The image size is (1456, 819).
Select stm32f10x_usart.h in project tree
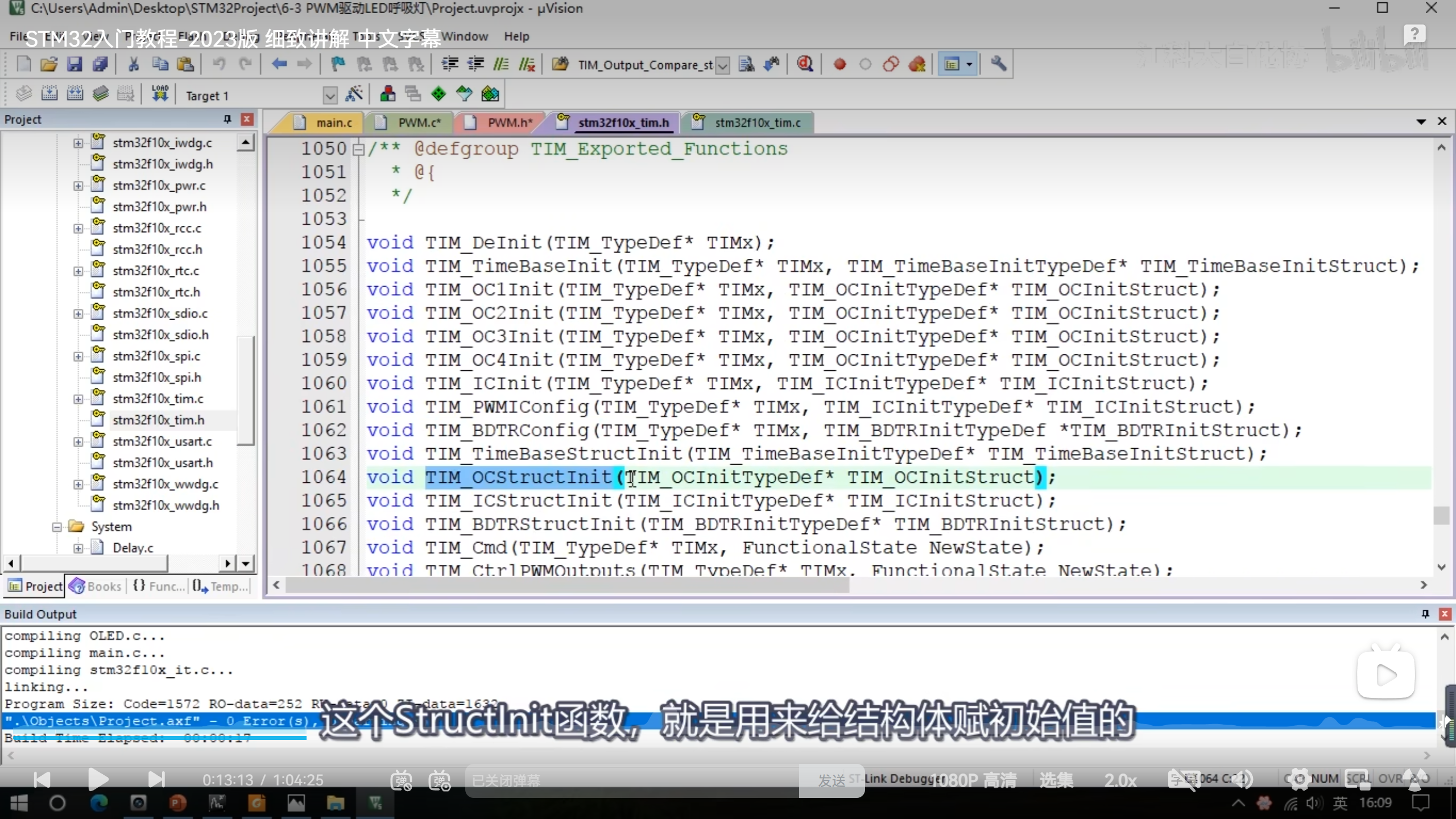[x=163, y=462]
